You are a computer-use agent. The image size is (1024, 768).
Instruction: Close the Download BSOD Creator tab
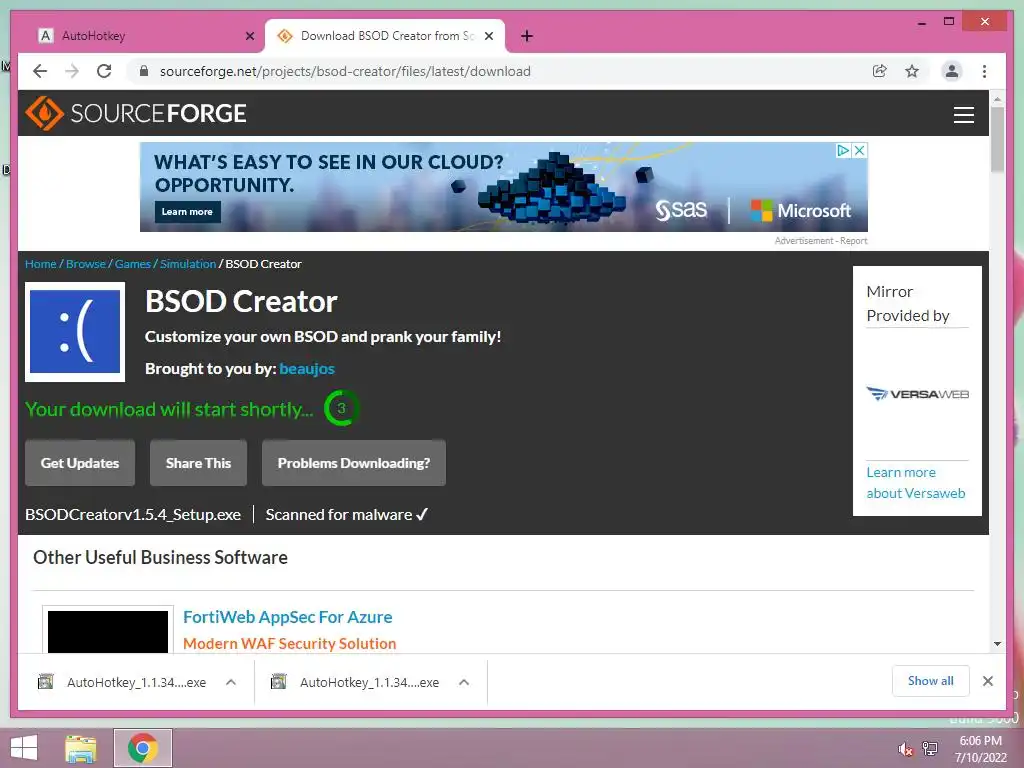[x=488, y=36]
